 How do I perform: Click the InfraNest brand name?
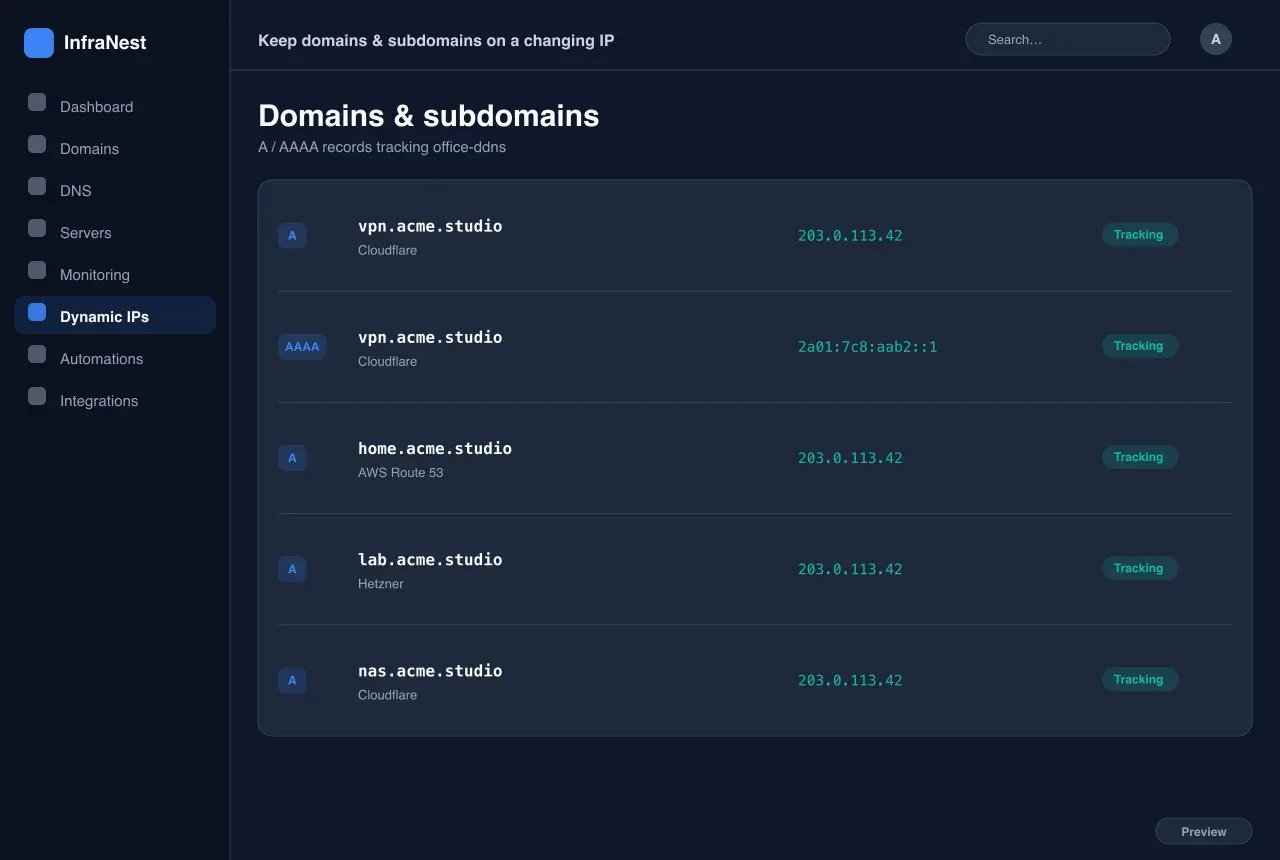(105, 43)
